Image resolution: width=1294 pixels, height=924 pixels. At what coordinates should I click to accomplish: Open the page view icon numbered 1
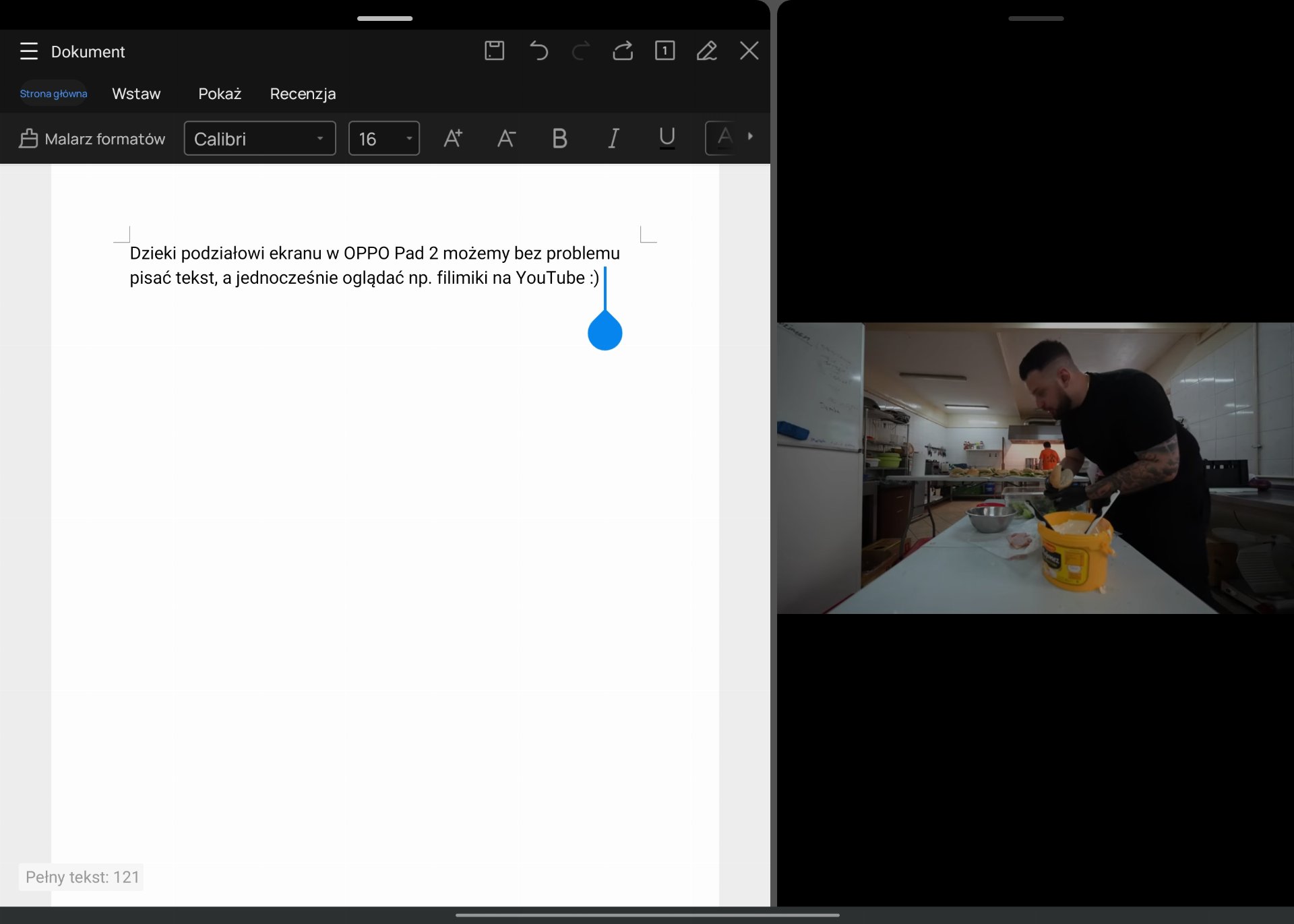pos(665,51)
